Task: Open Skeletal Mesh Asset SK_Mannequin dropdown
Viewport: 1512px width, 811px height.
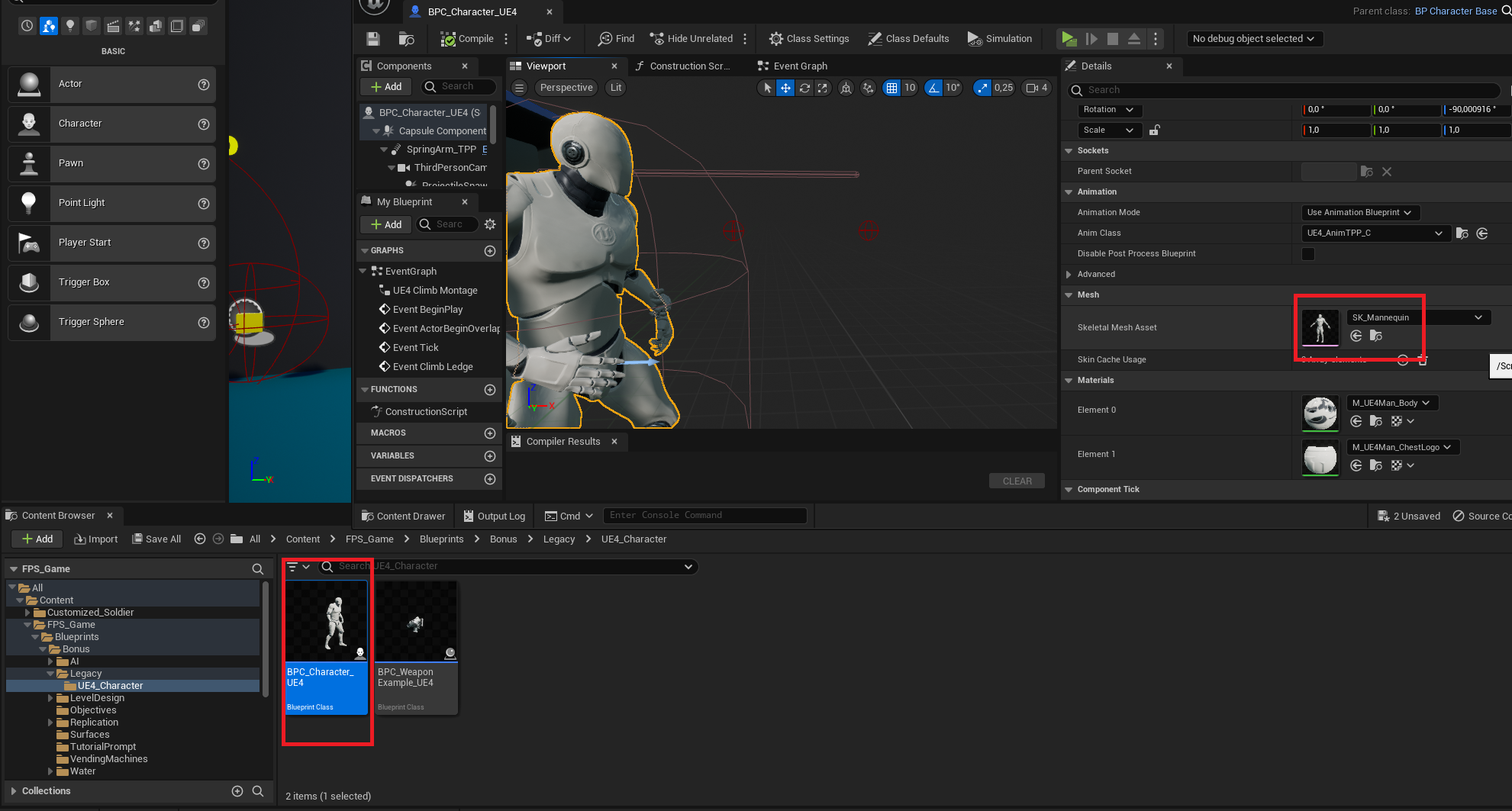Action: click(x=1417, y=317)
